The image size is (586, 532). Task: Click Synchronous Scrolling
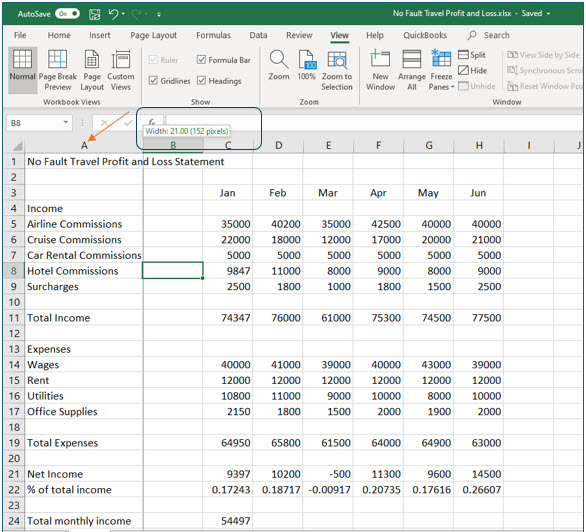pos(544,70)
